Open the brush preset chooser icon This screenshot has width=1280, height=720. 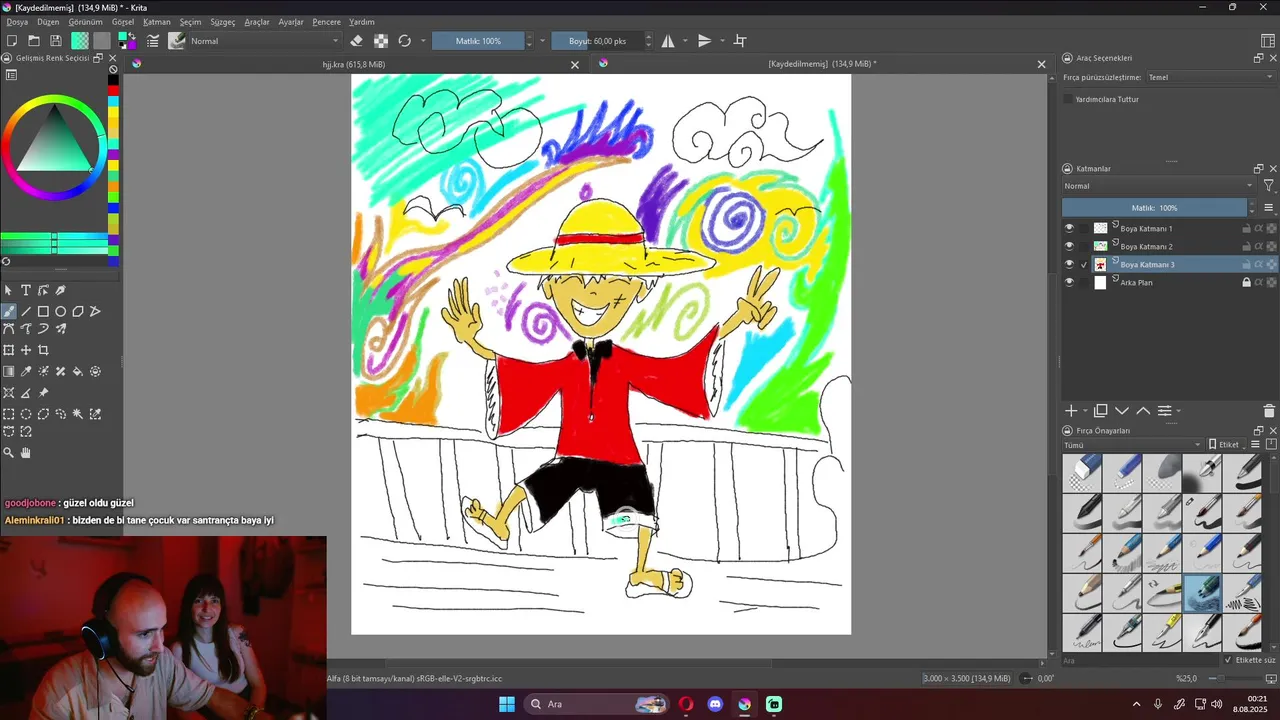(177, 41)
